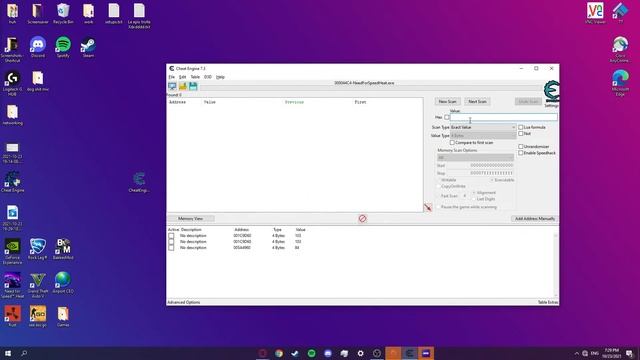Select the Rocket League desktop icon

point(38,249)
